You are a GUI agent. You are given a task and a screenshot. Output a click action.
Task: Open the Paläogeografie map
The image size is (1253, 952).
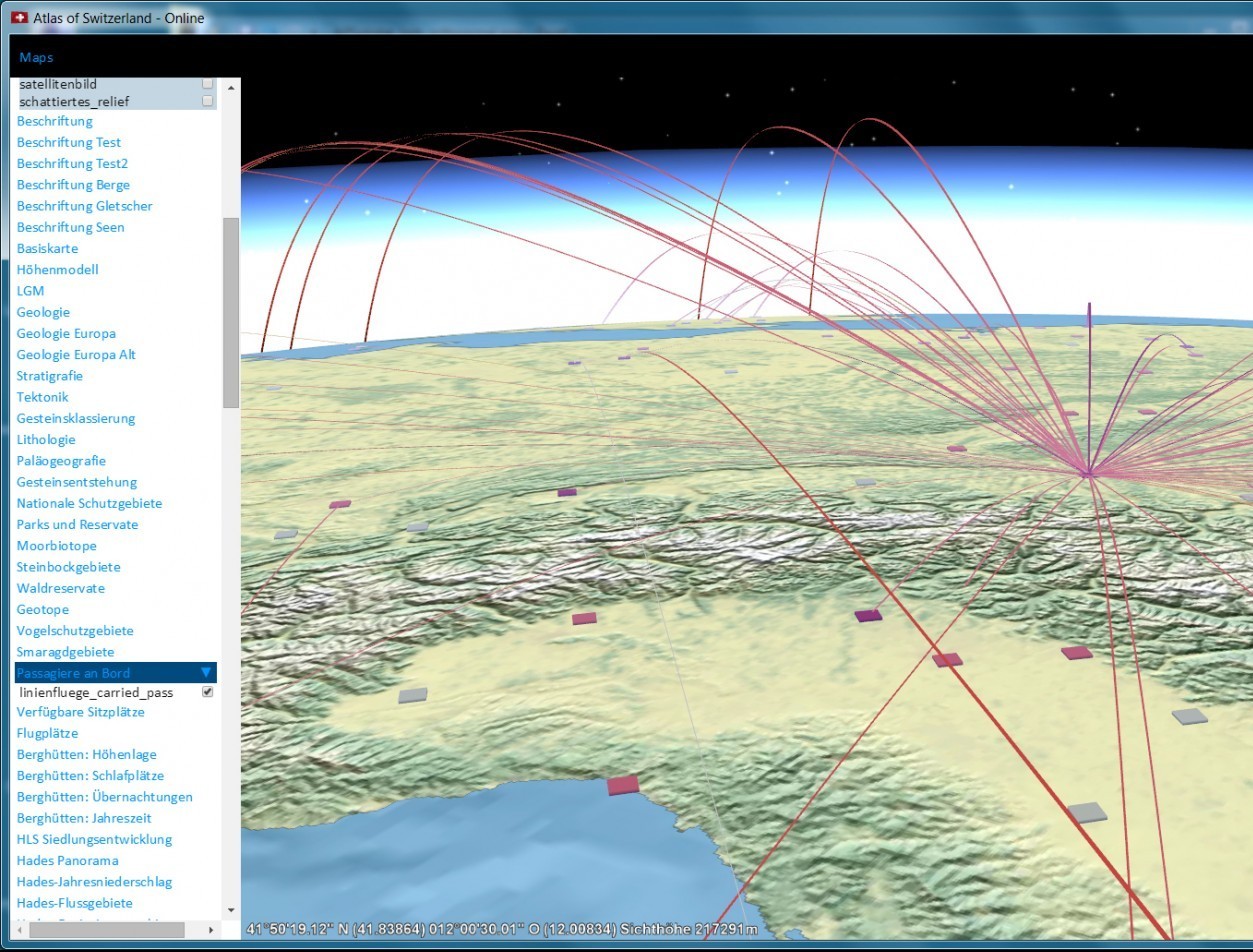click(x=61, y=461)
